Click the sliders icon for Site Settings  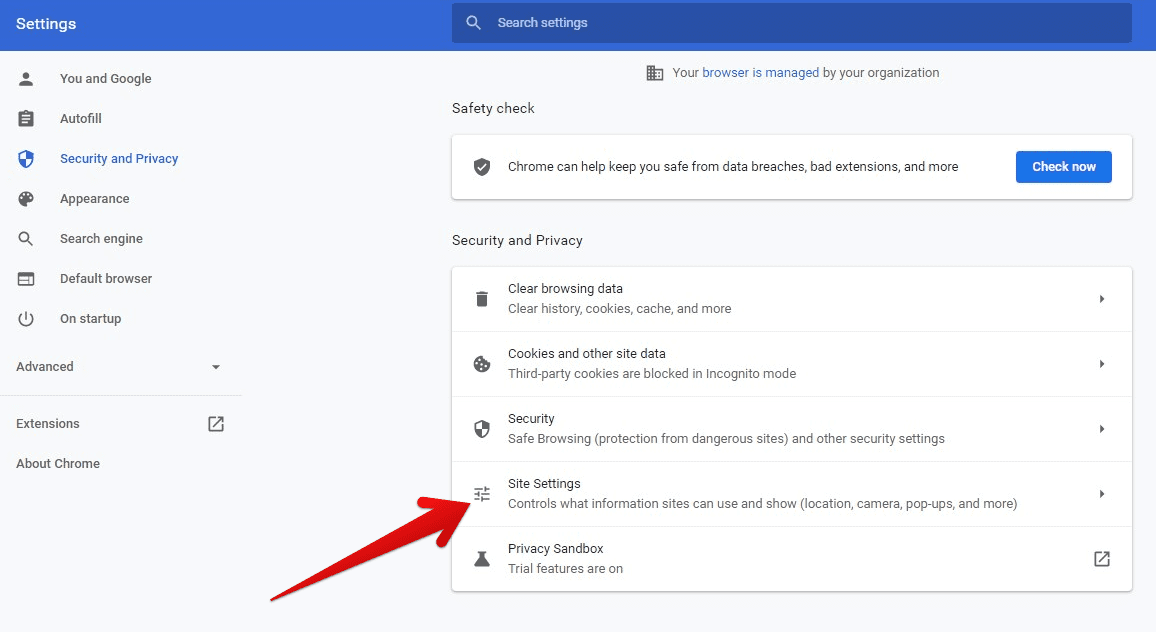coord(481,493)
